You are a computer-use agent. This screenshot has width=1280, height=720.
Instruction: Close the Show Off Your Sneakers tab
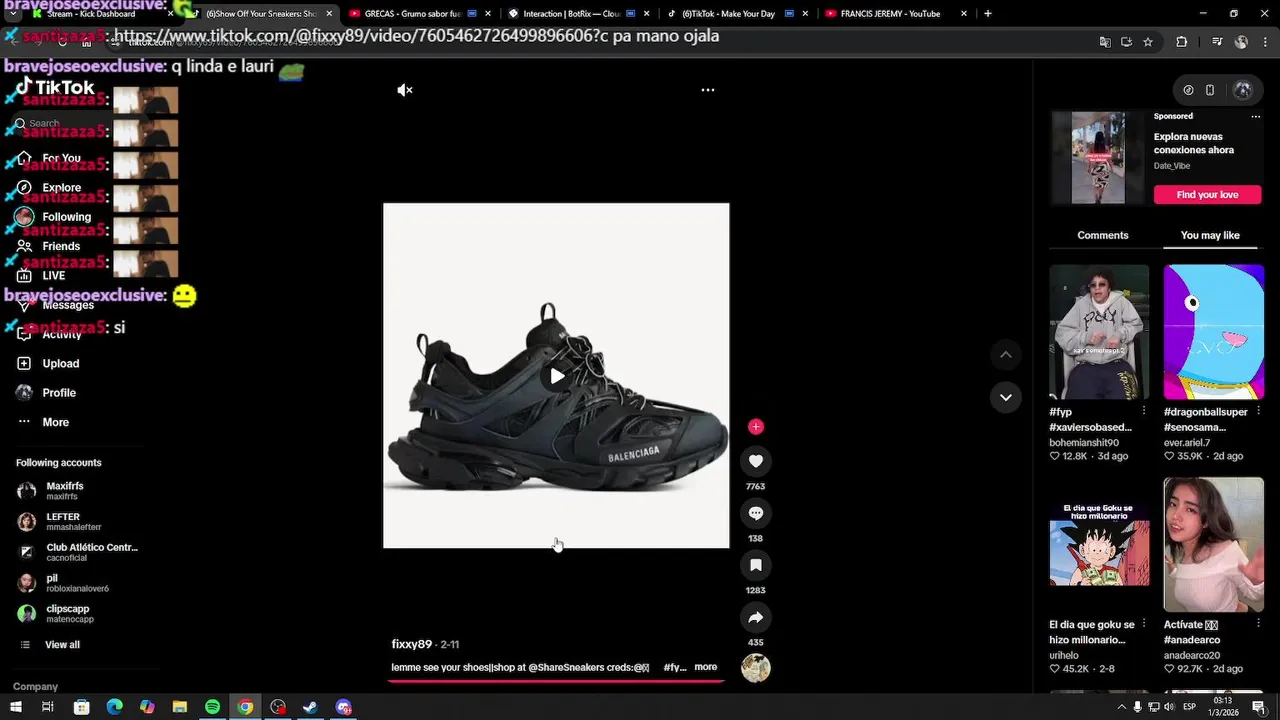click(x=329, y=14)
